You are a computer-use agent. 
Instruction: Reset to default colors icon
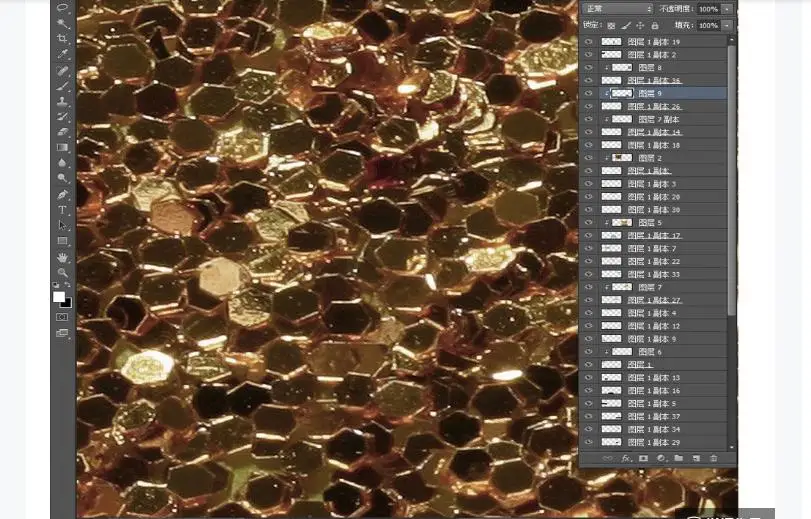(56, 285)
